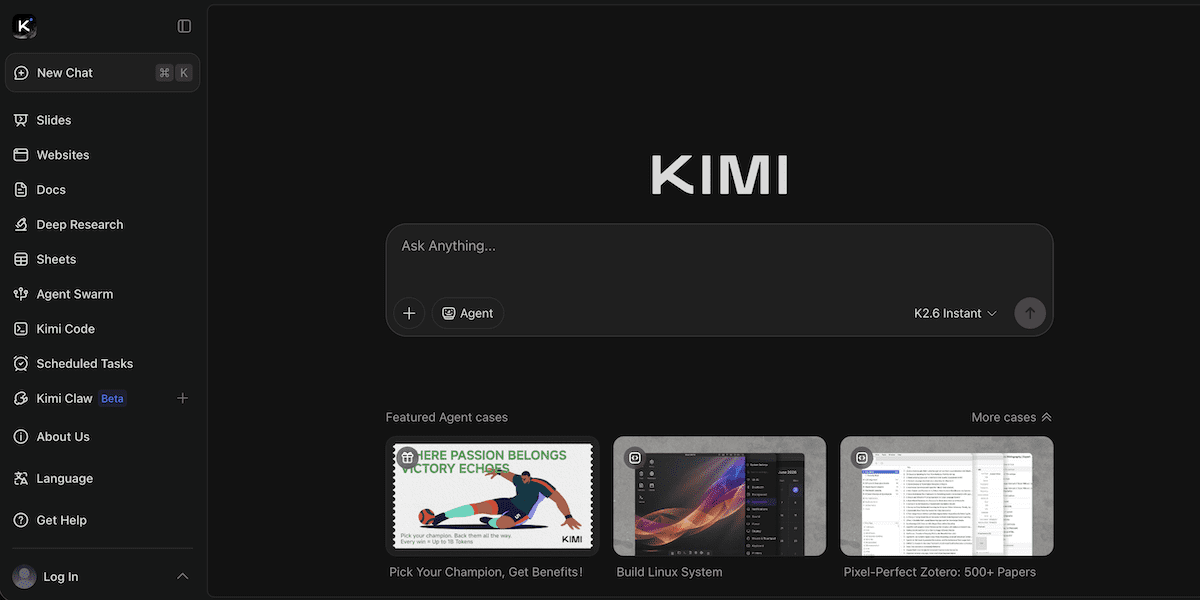Click the About Us info icon
Viewport: 1200px width, 600px height.
coord(21,437)
